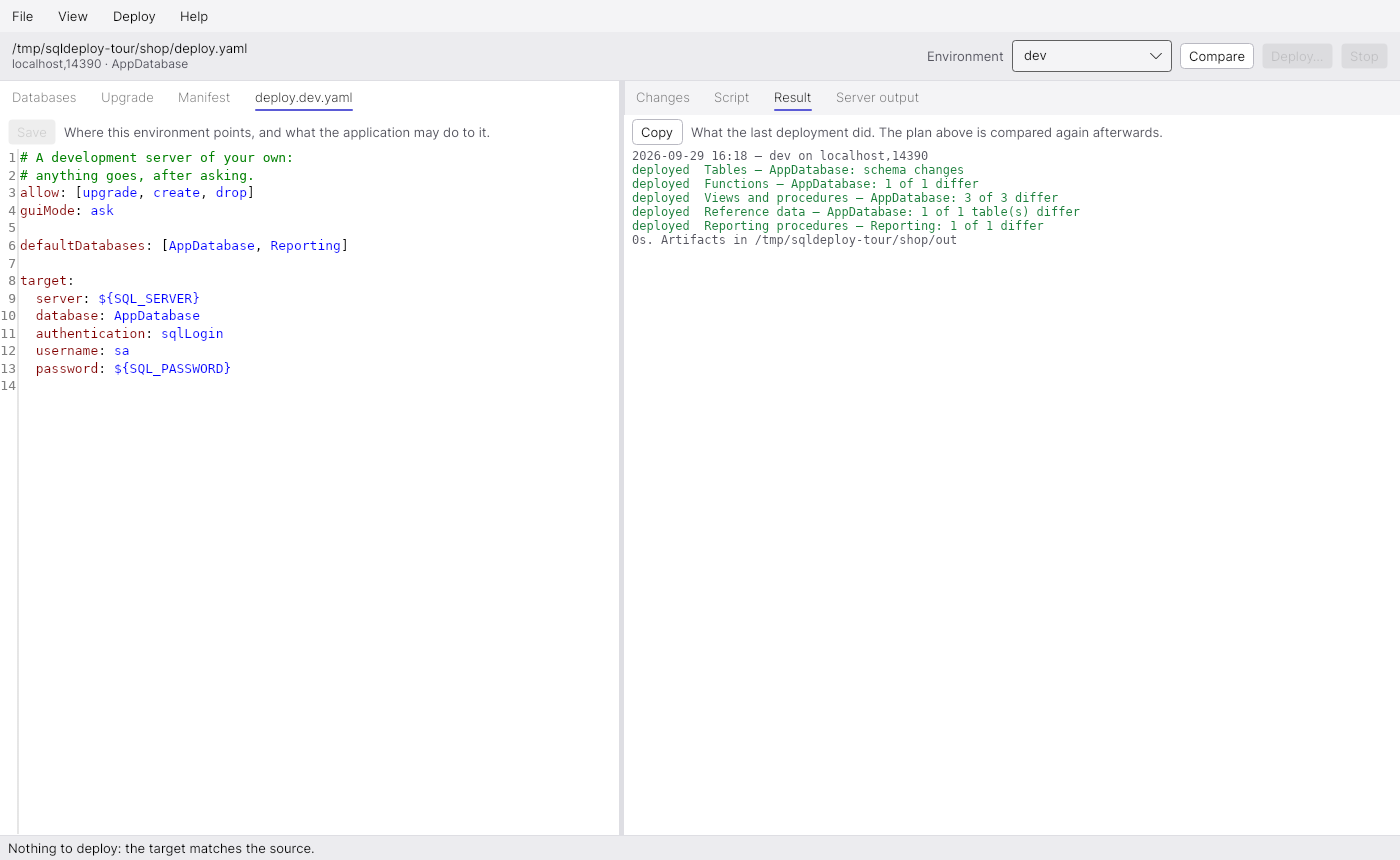This screenshot has height=860, width=1400.
Task: Select the Result tab
Action: click(792, 97)
